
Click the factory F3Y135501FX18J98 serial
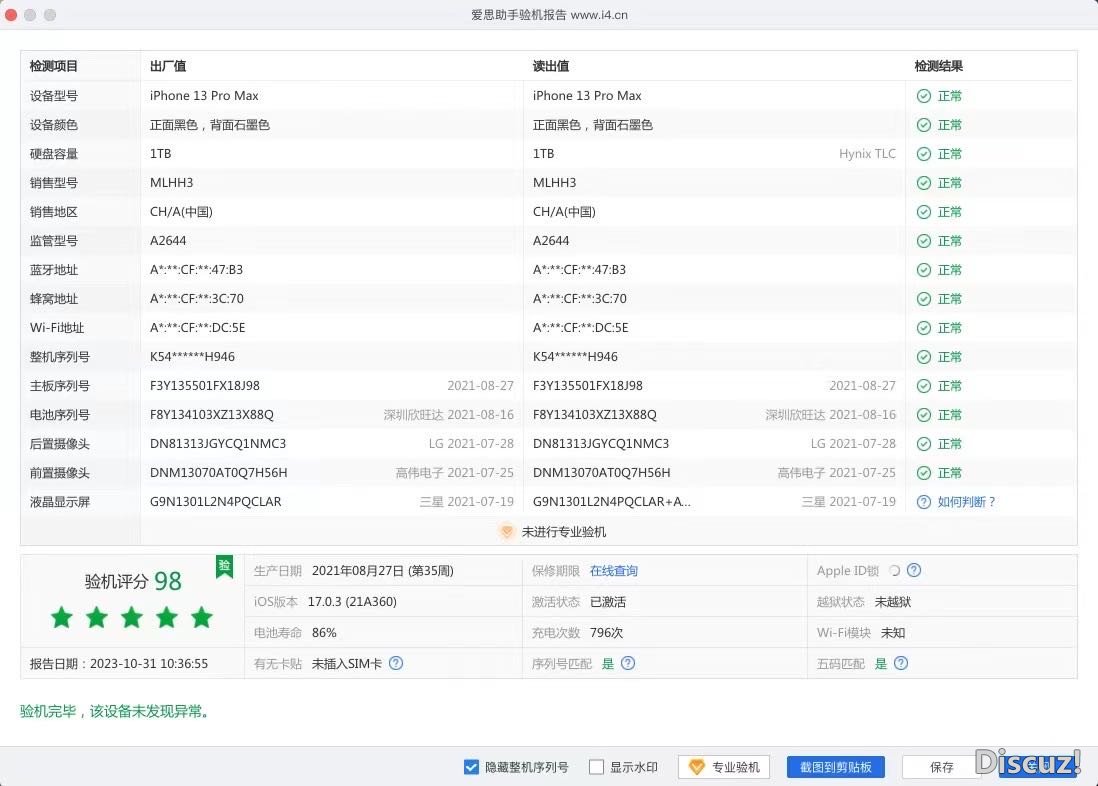pyautogui.click(x=204, y=386)
